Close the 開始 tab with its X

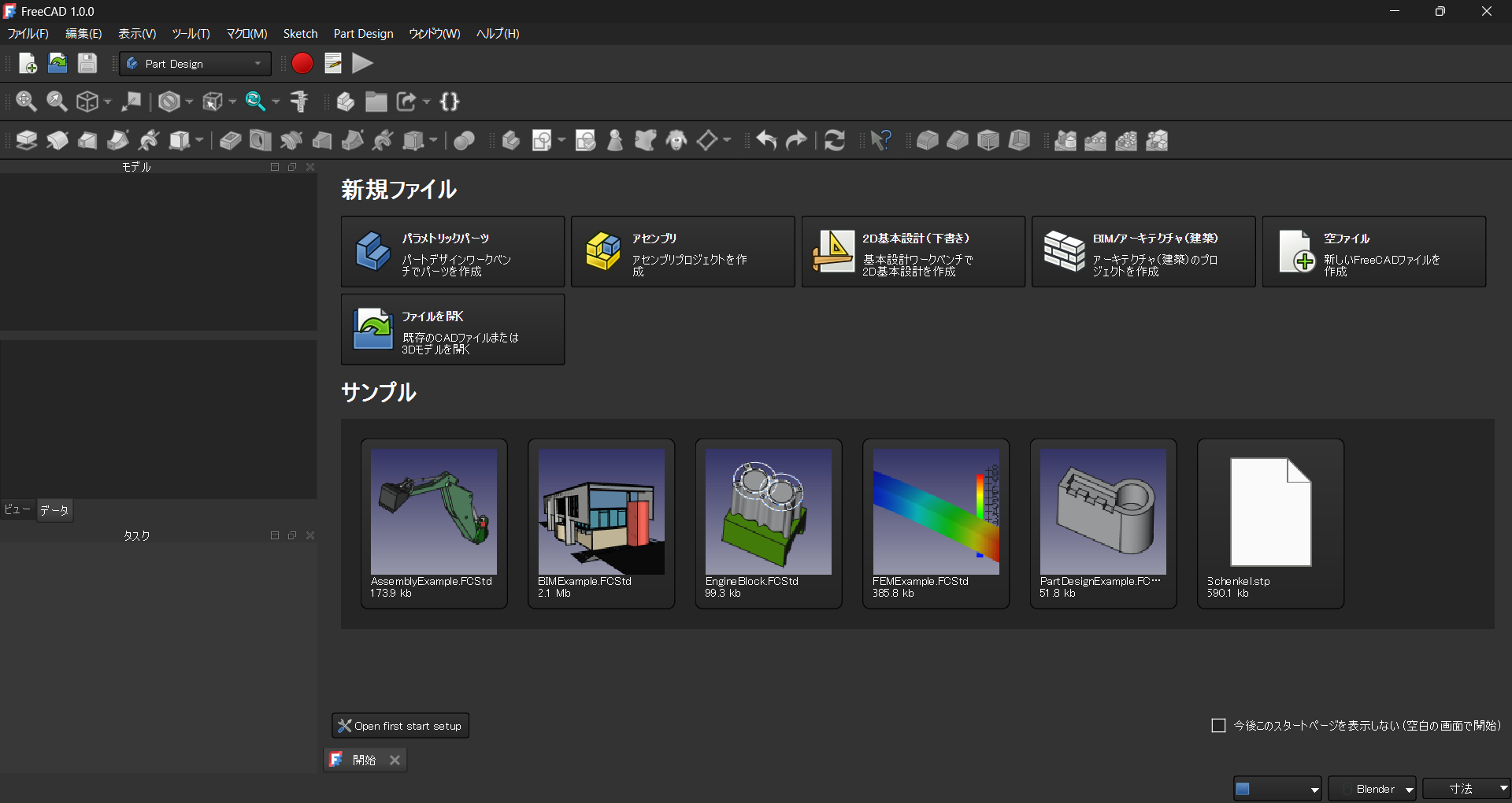point(395,760)
